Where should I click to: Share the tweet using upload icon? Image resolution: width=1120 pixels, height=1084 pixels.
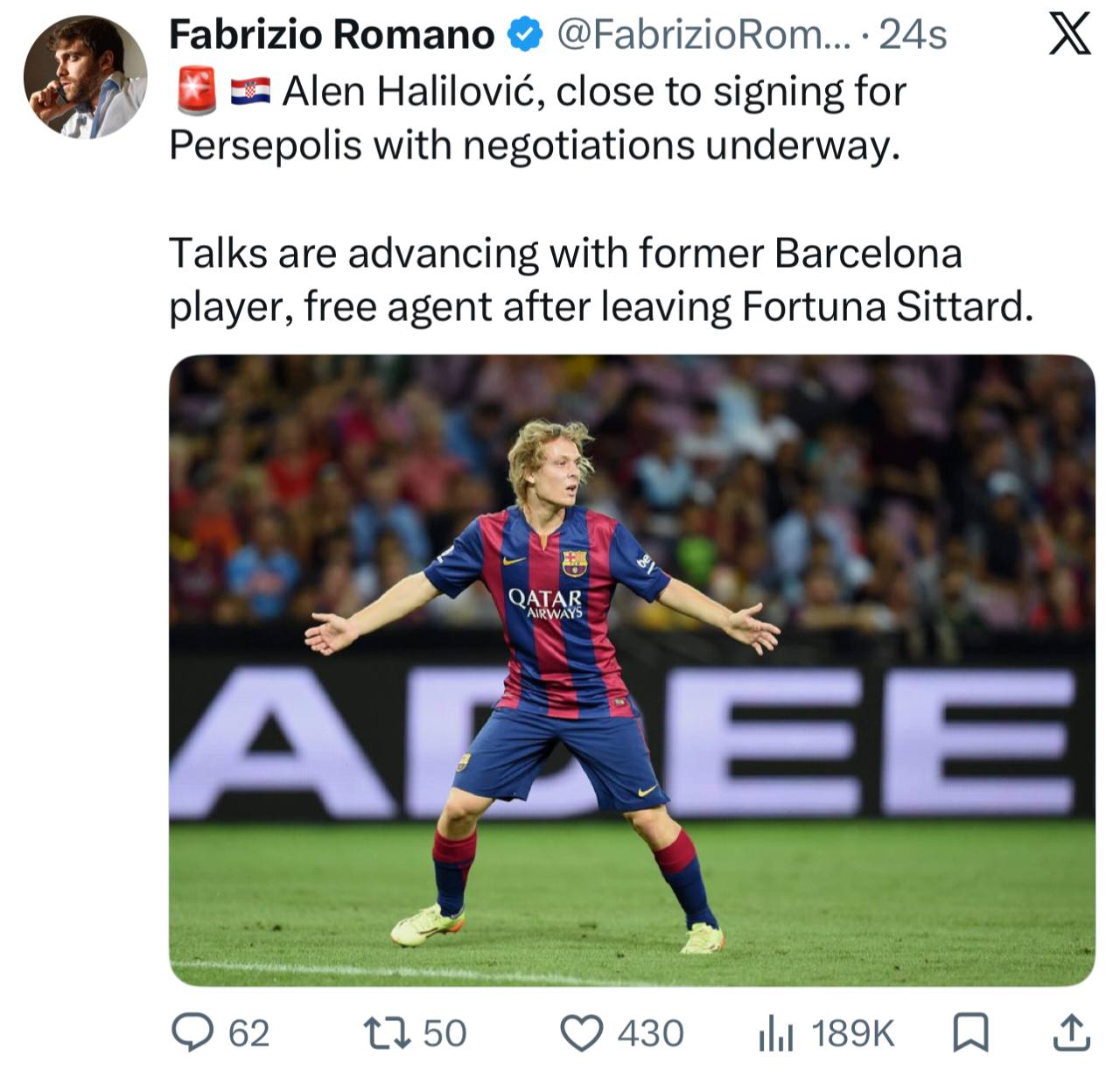pyautogui.click(x=1070, y=1033)
